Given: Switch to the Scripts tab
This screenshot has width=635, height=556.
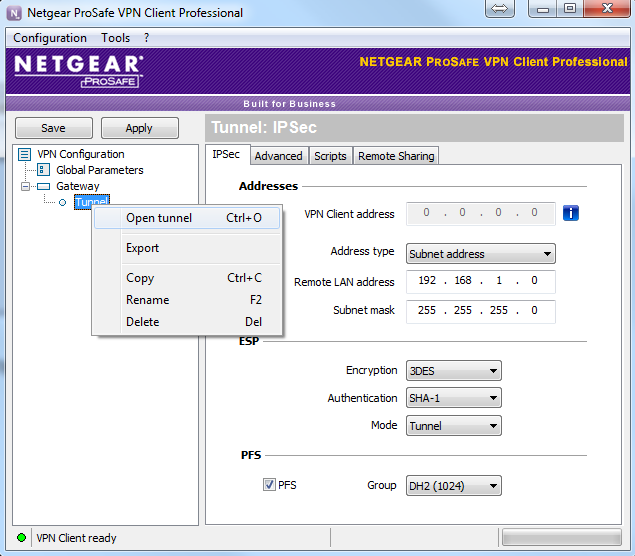Looking at the screenshot, I should point(330,156).
